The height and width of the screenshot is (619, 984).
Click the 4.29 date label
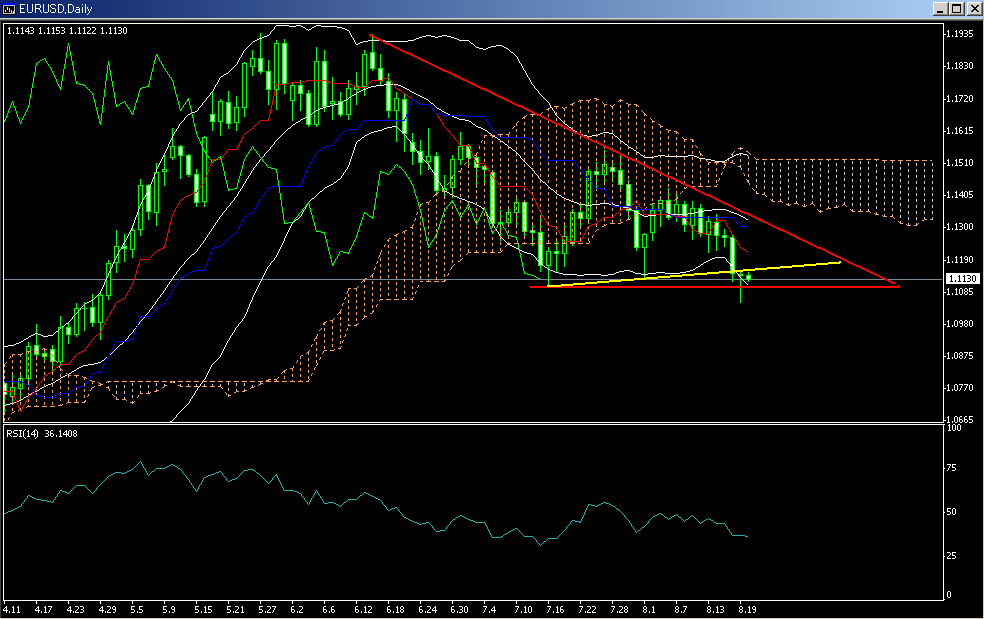click(107, 610)
